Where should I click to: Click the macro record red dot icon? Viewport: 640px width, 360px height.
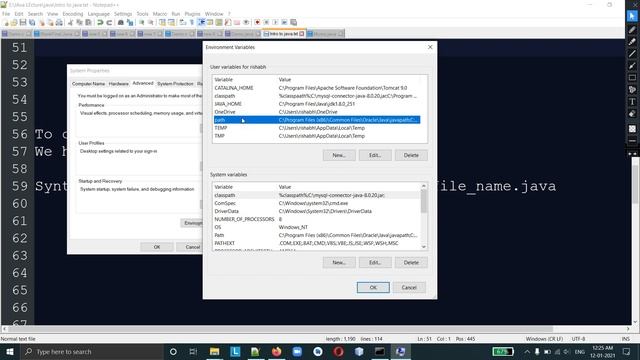point(257,22)
